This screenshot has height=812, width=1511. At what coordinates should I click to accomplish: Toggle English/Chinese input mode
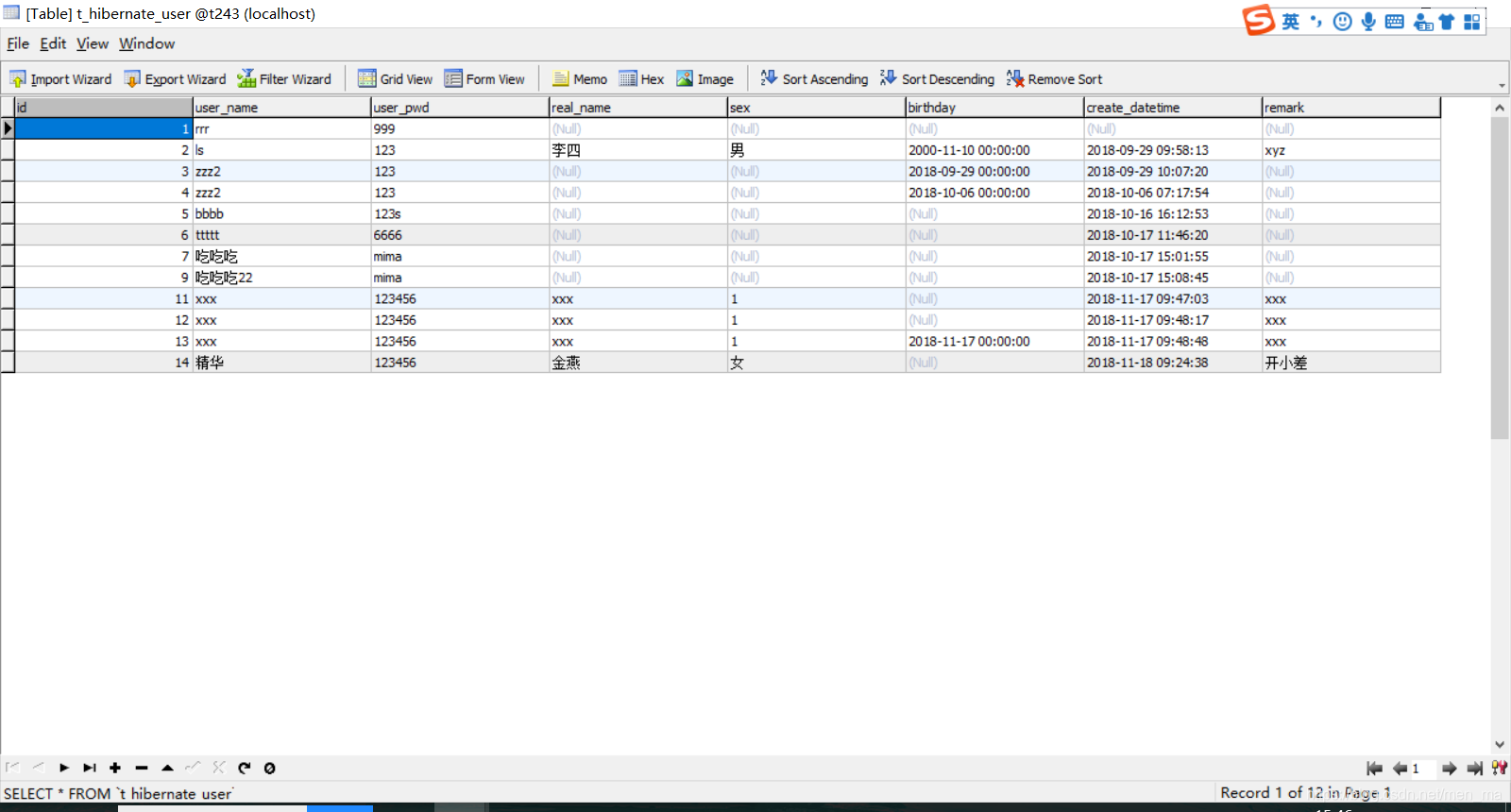pyautogui.click(x=1291, y=22)
